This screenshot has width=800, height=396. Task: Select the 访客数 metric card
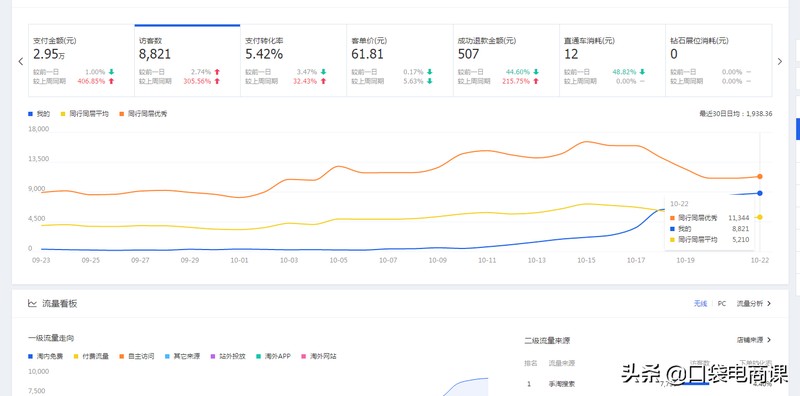click(x=187, y=61)
